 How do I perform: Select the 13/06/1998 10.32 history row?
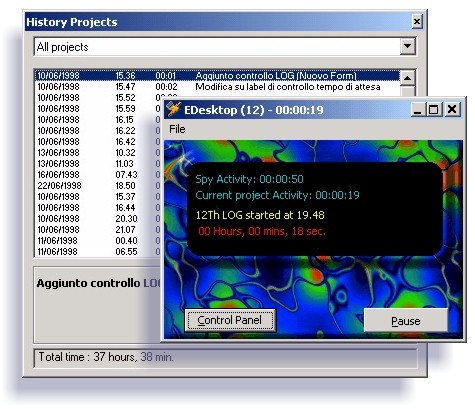tap(97, 153)
